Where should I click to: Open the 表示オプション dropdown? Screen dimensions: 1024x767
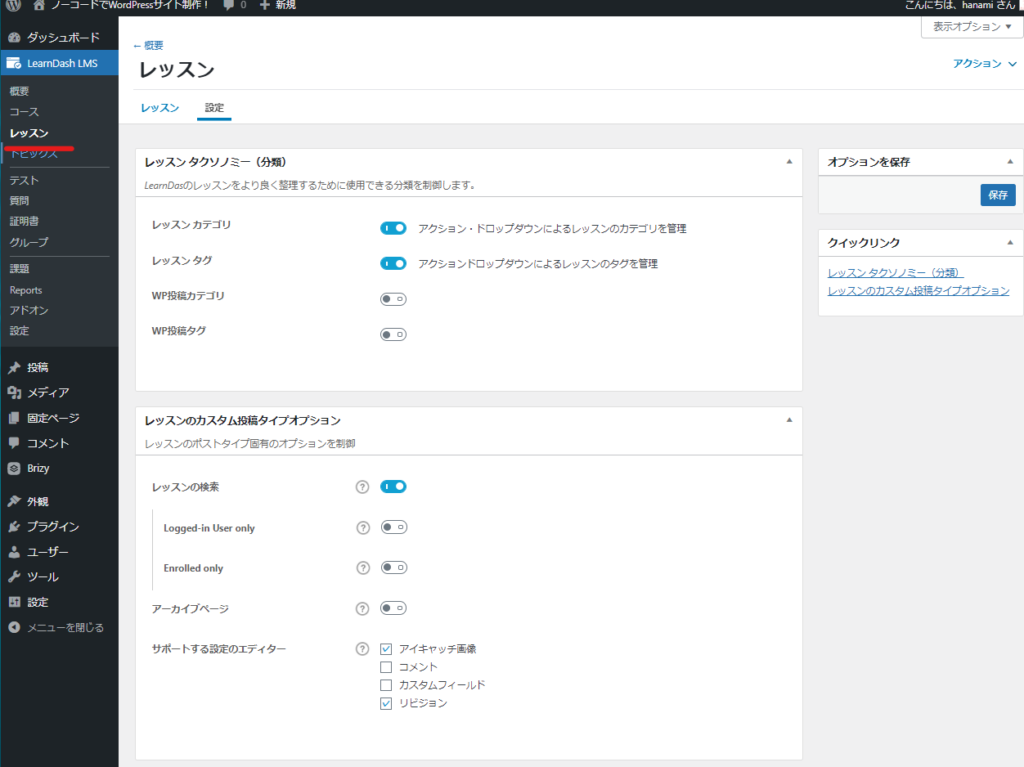point(972,27)
